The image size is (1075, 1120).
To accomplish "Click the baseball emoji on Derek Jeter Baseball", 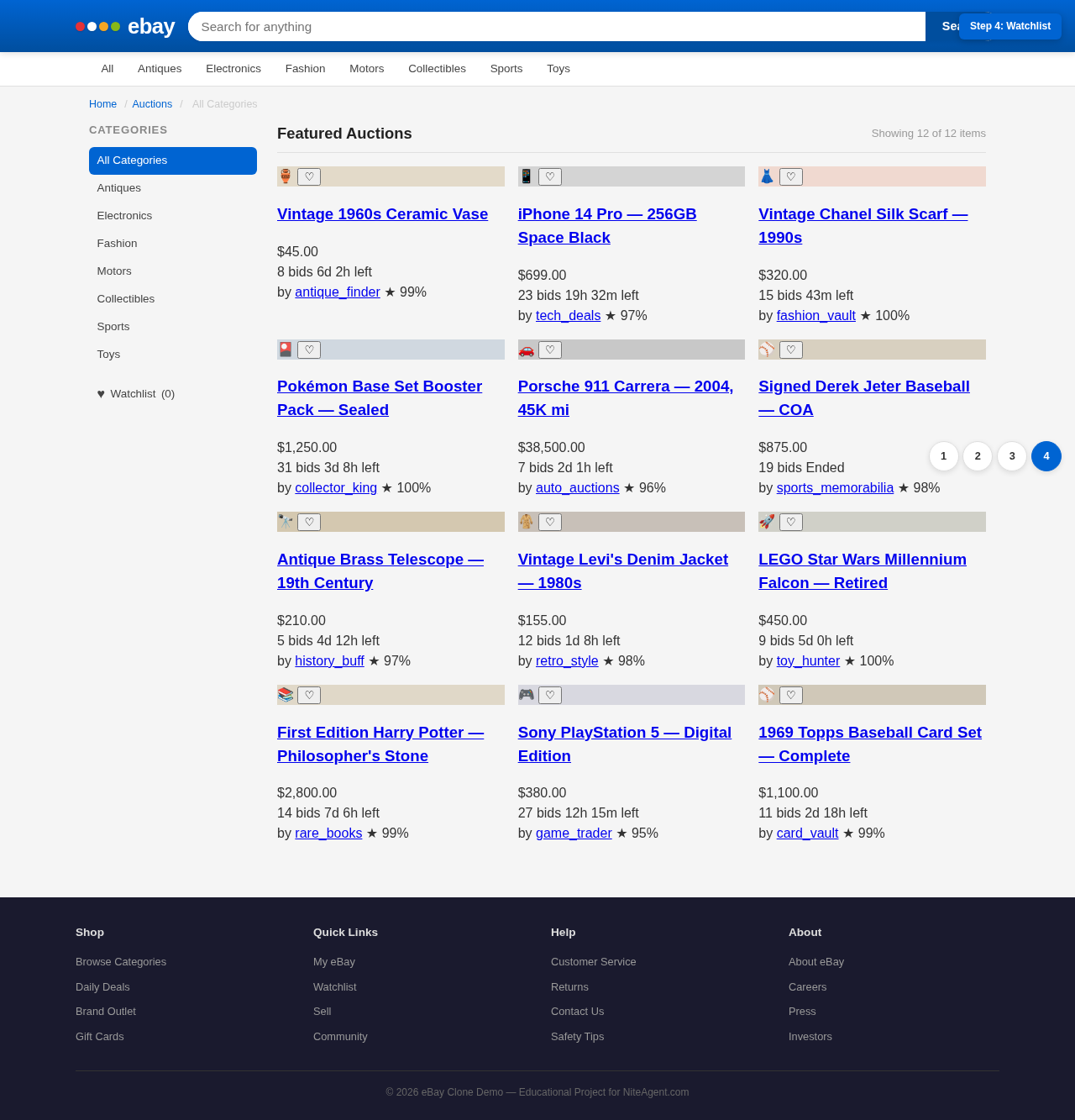I will [767, 350].
